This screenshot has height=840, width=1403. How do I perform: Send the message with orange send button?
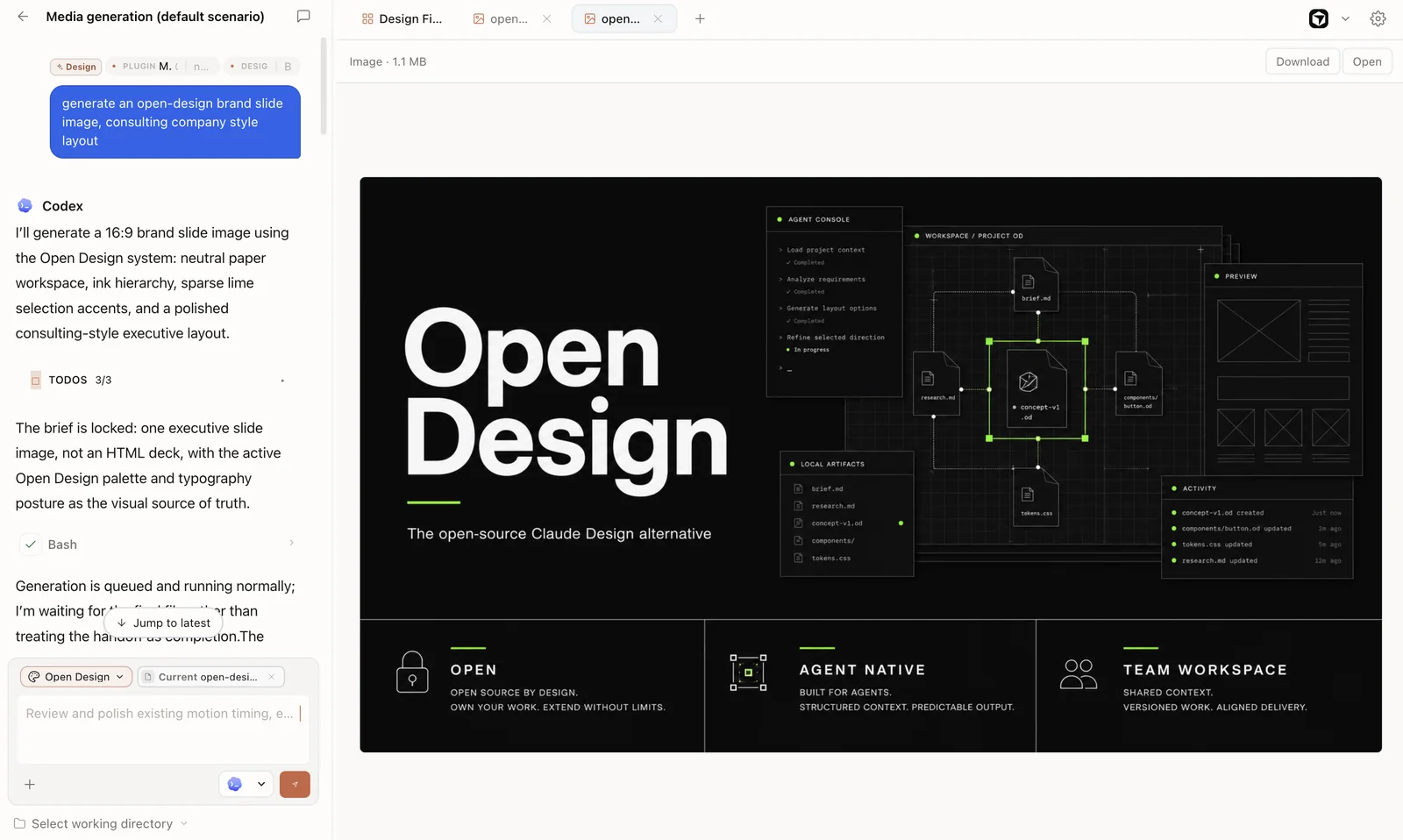point(295,785)
